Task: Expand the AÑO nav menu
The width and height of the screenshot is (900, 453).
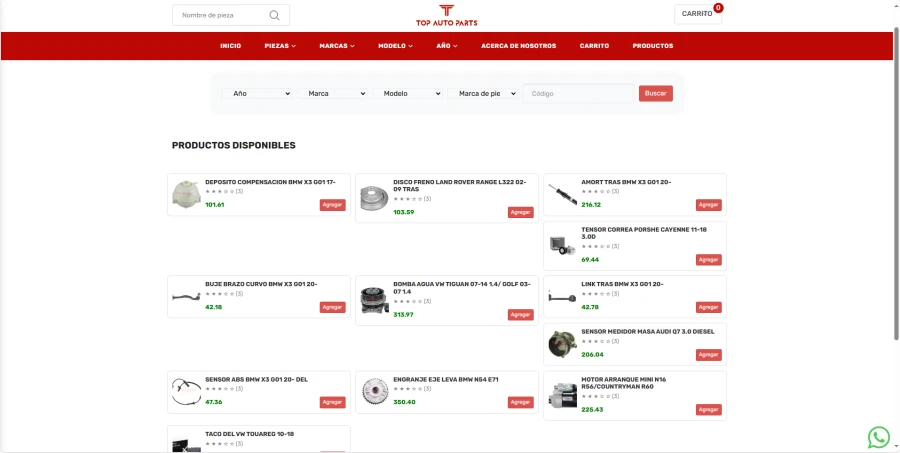Action: coord(447,46)
